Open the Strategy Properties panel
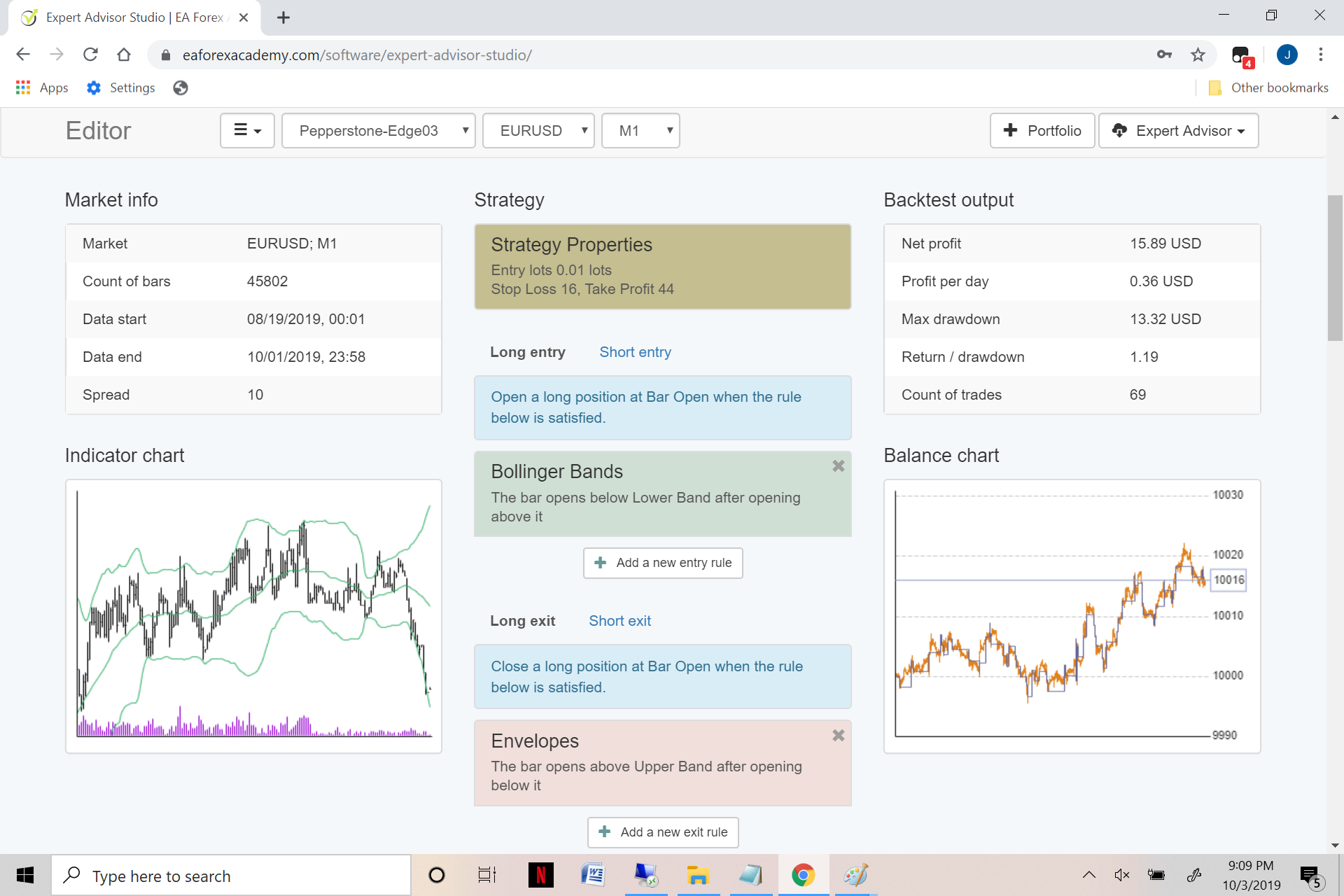Screen dimensions: 1344x896 click(x=663, y=267)
